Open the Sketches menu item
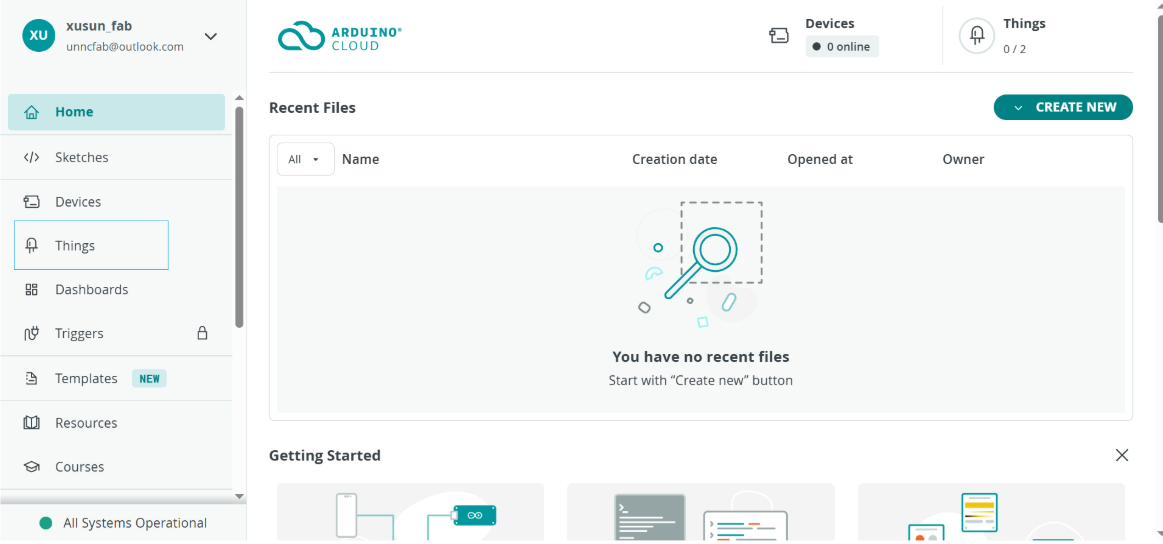The image size is (1163, 544). pyautogui.click(x=116, y=157)
